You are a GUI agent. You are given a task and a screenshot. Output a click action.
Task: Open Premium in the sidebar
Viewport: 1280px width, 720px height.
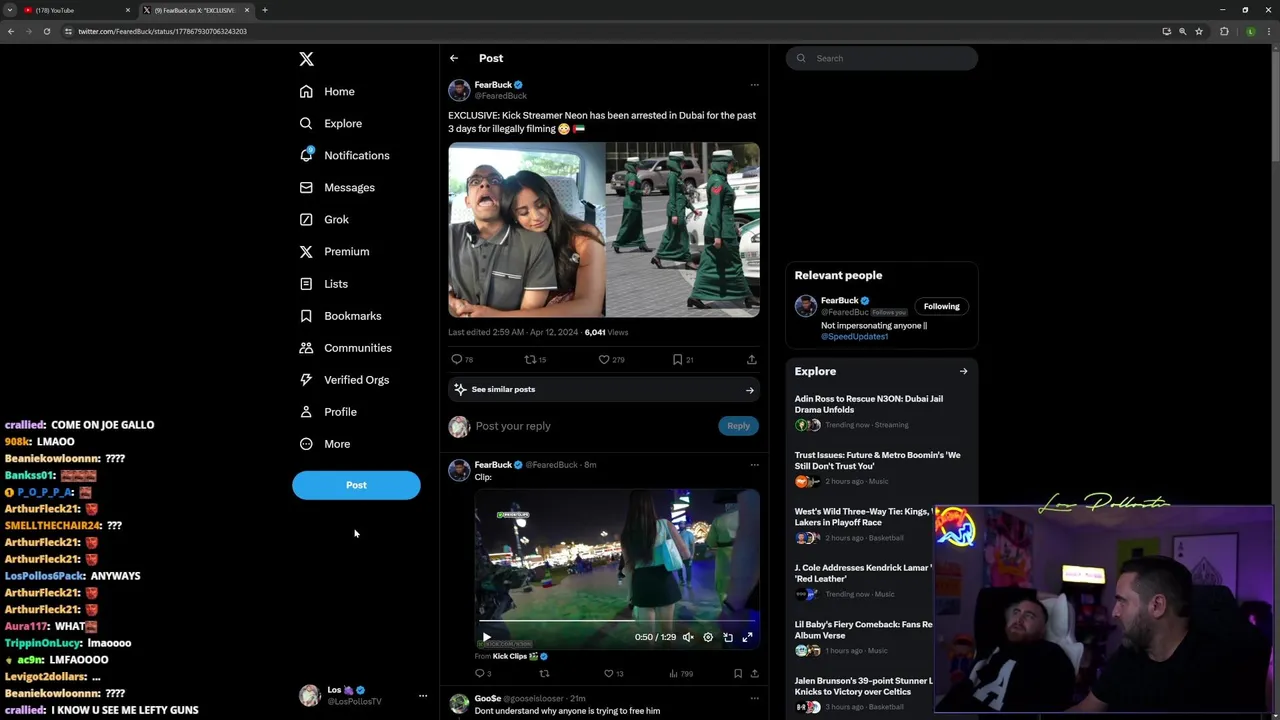(334, 251)
